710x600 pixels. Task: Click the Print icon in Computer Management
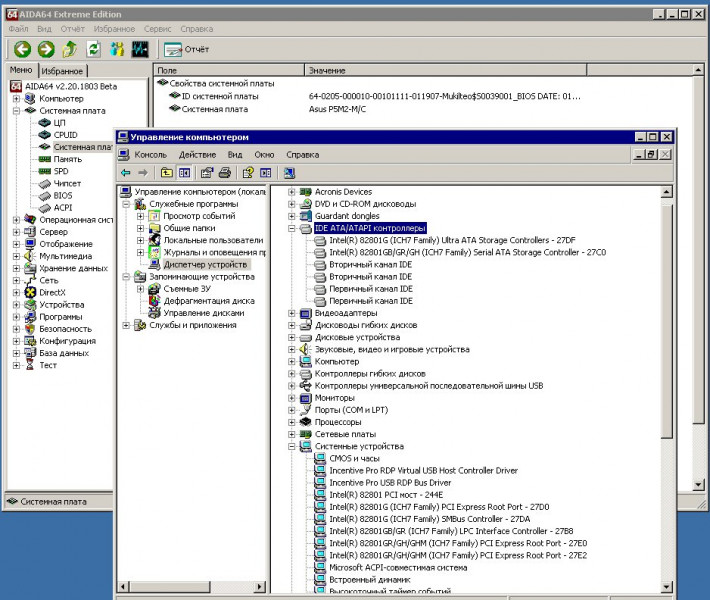point(225,173)
